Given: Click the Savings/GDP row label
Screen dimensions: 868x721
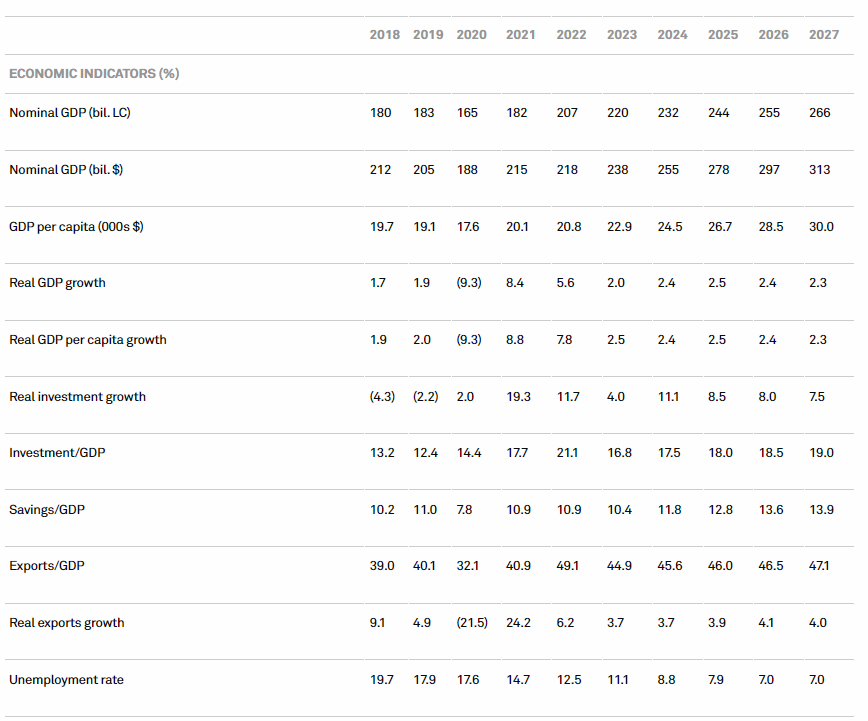Looking at the screenshot, I should [47, 510].
